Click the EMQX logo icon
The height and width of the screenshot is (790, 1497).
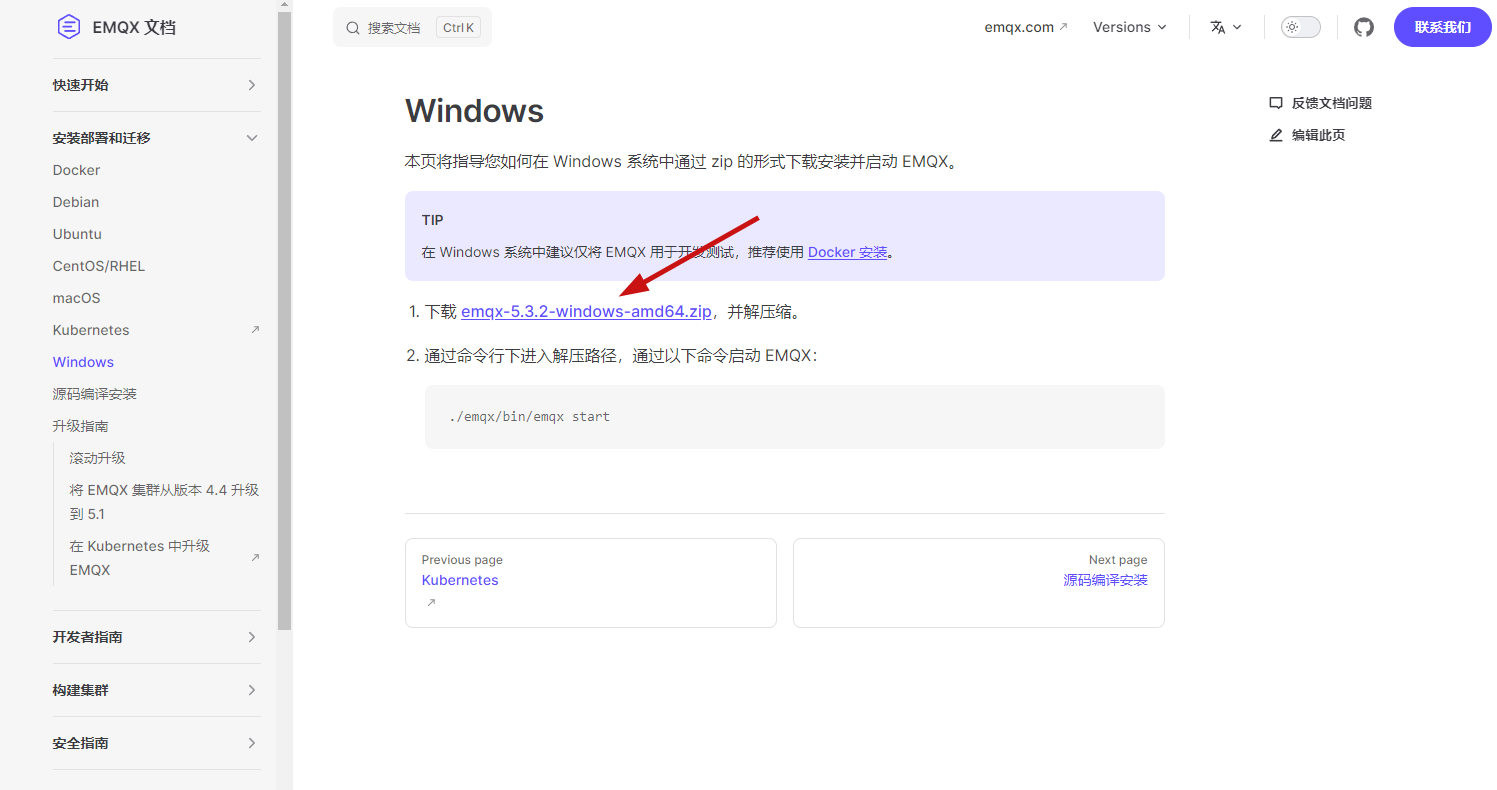(68, 27)
